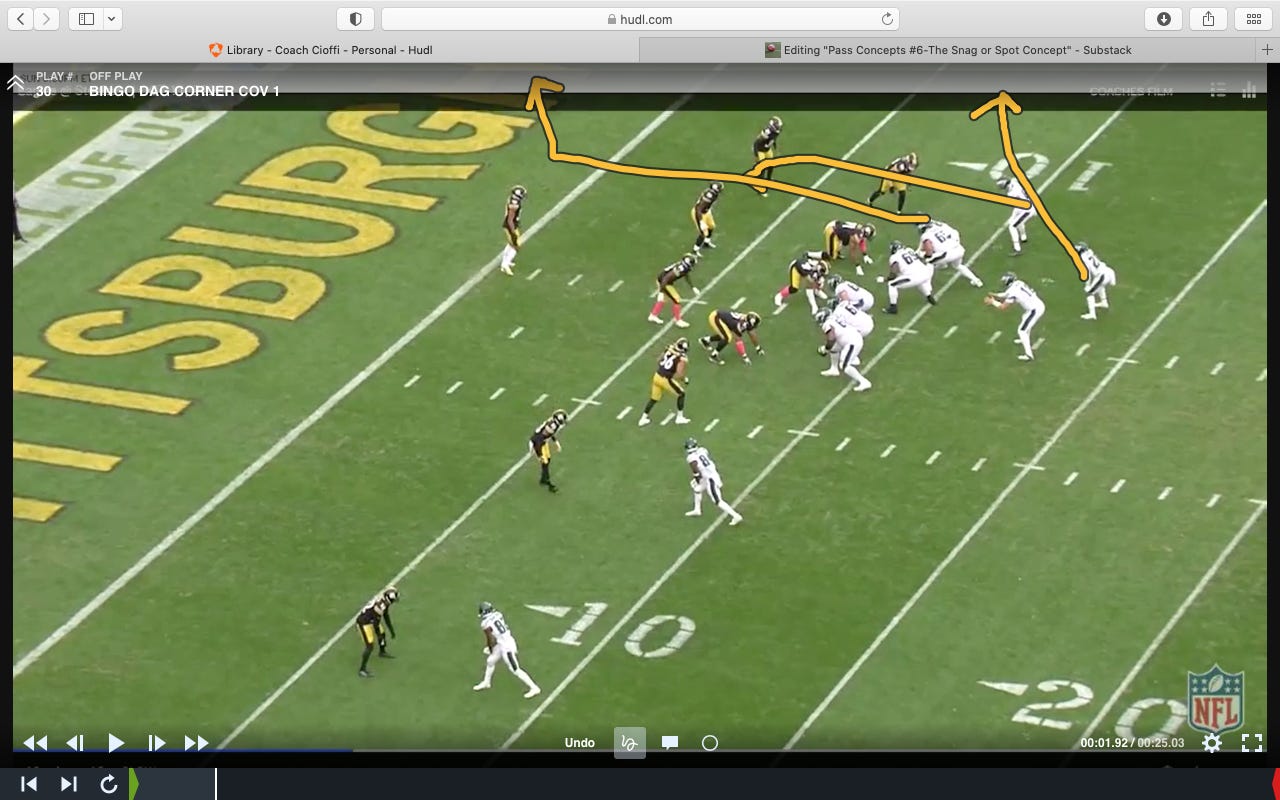Click the elapsed time 00:01.92 readout

coord(1104,743)
